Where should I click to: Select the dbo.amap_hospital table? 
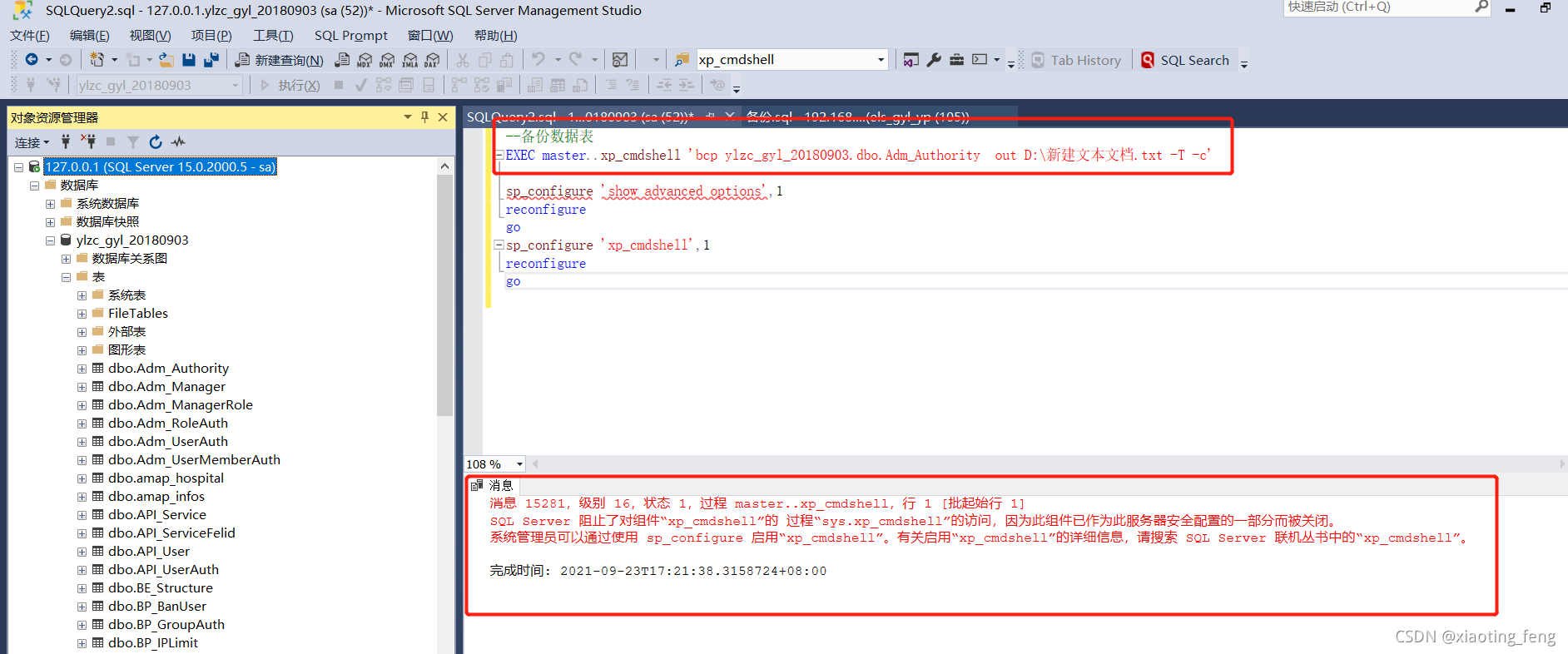166,478
